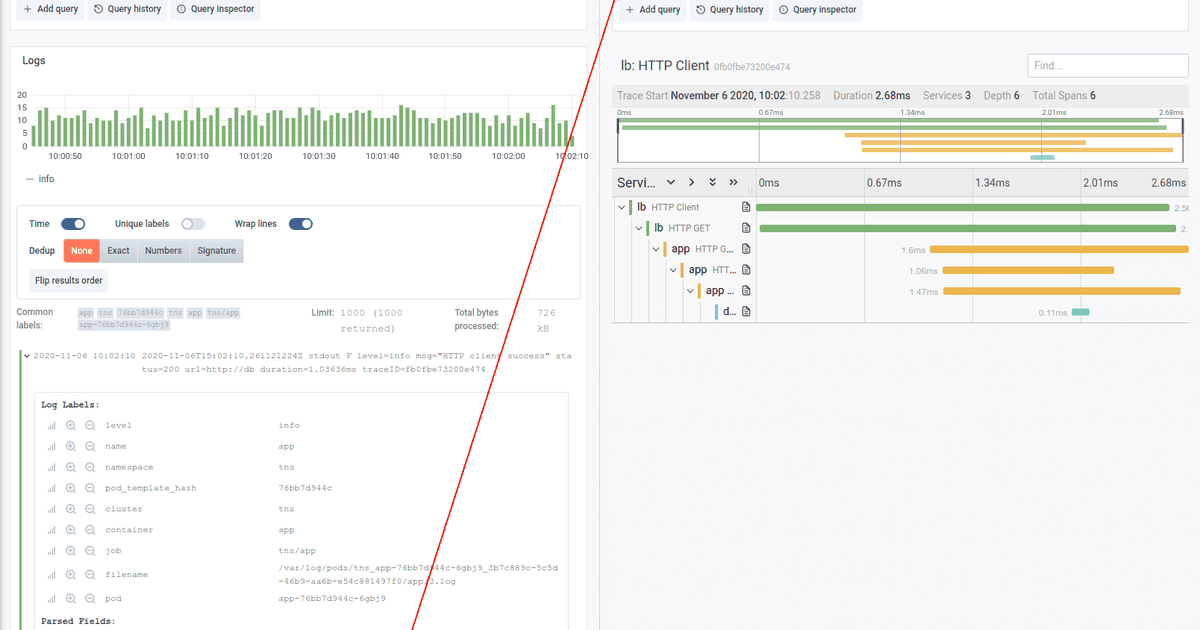Collapse the app HTTP G… span row

pyautogui.click(x=655, y=249)
